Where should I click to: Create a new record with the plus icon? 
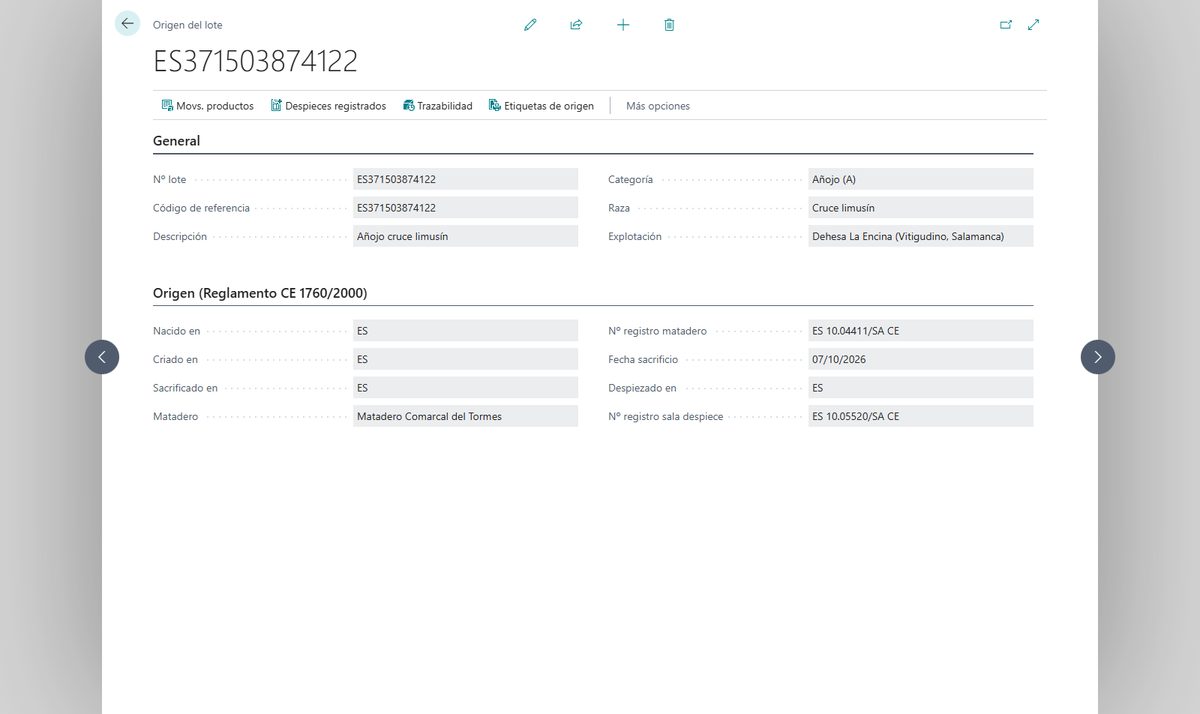click(623, 25)
